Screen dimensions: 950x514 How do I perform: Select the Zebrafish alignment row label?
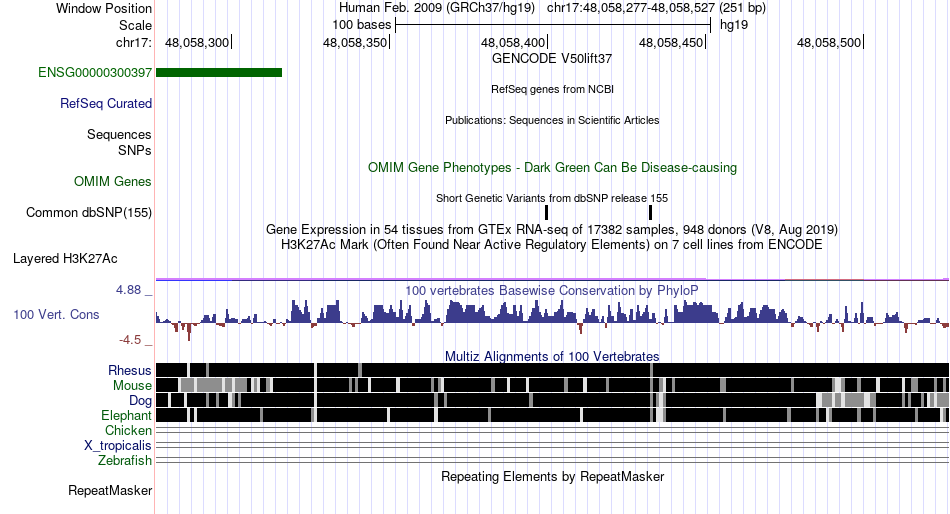tap(125, 461)
